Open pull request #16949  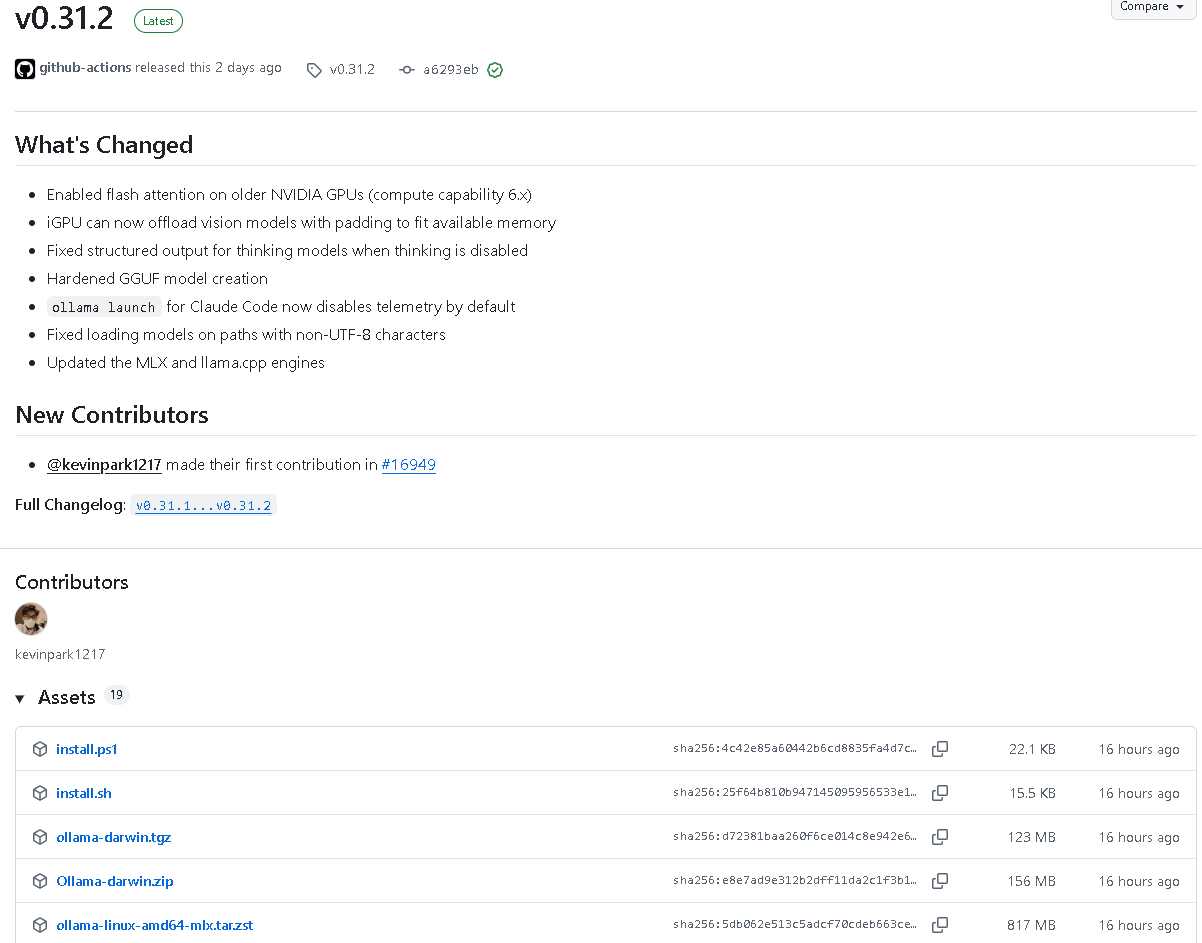click(409, 465)
